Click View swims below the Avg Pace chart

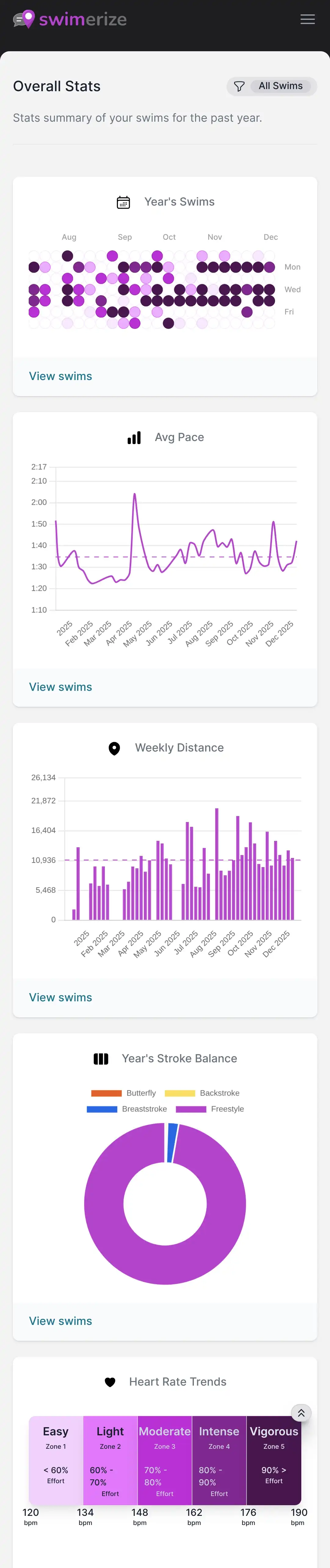(60, 687)
